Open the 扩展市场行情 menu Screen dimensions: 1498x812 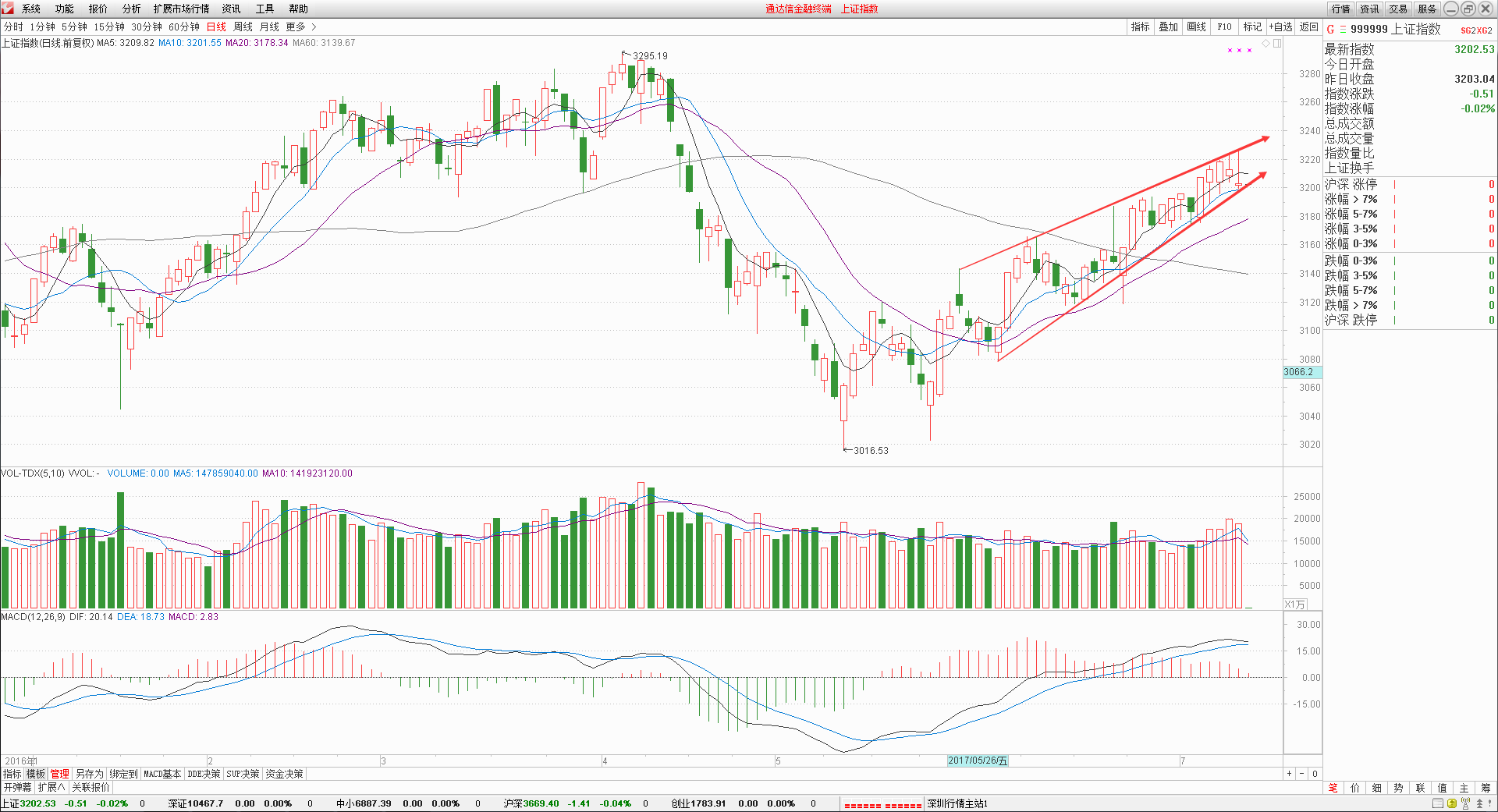pyautogui.click(x=182, y=9)
